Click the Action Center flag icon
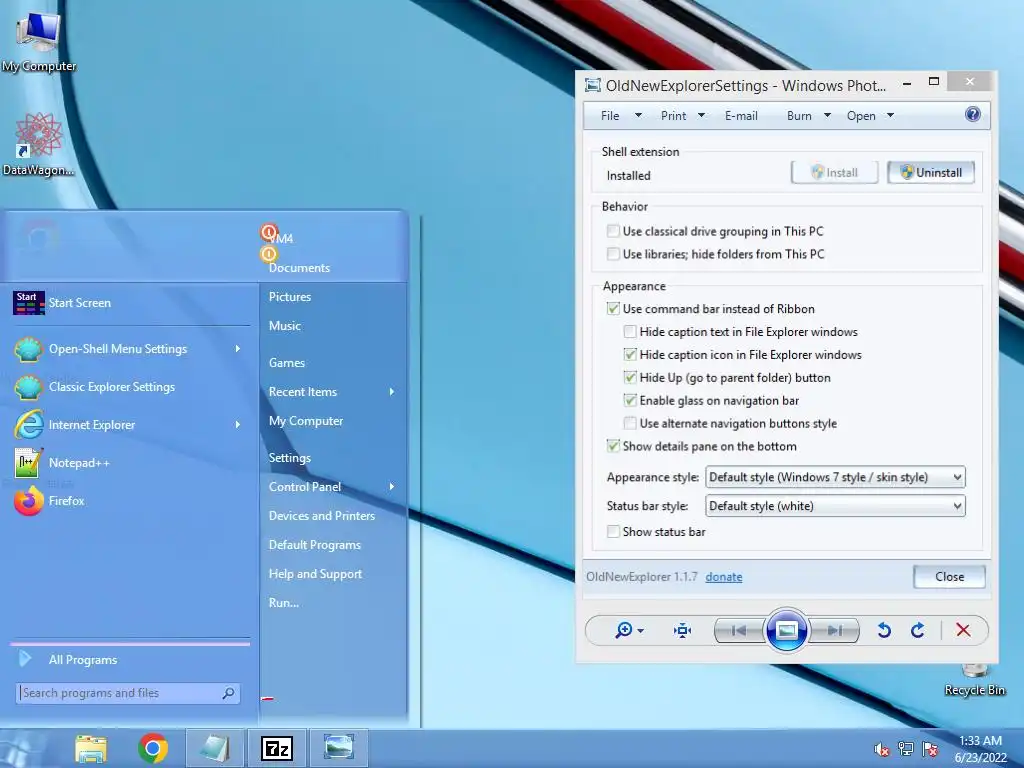The width and height of the screenshot is (1024, 768). pos(931,749)
